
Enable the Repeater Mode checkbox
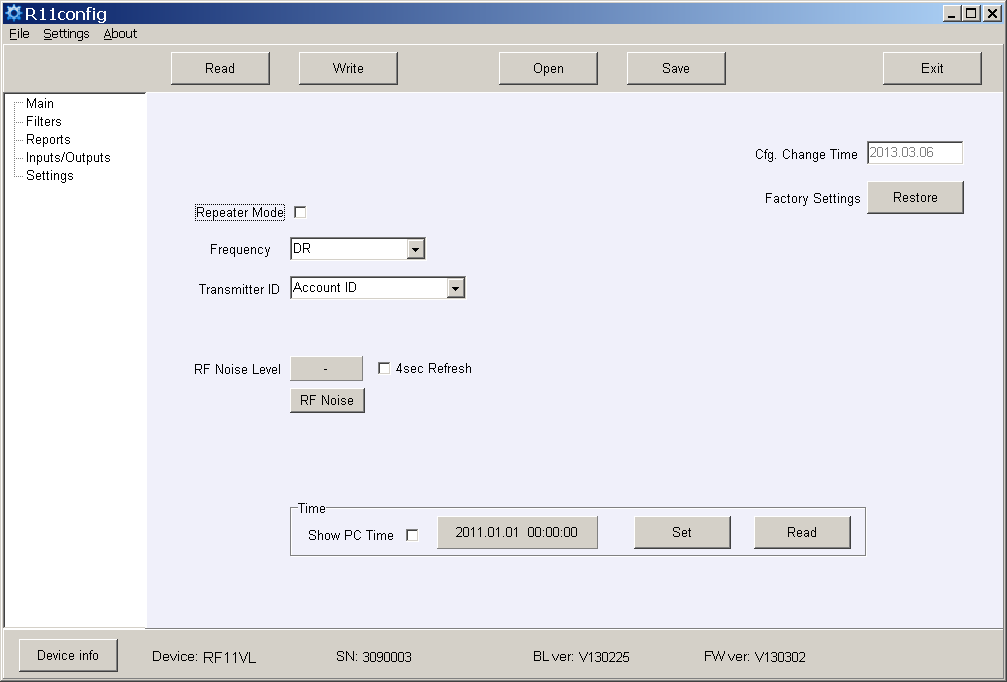pyautogui.click(x=300, y=212)
